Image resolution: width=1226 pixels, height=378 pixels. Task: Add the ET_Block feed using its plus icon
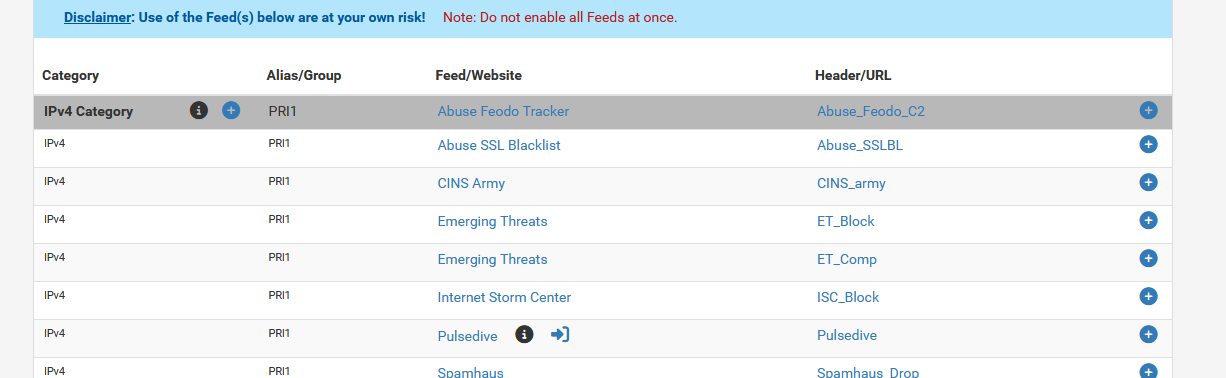[1148, 220]
